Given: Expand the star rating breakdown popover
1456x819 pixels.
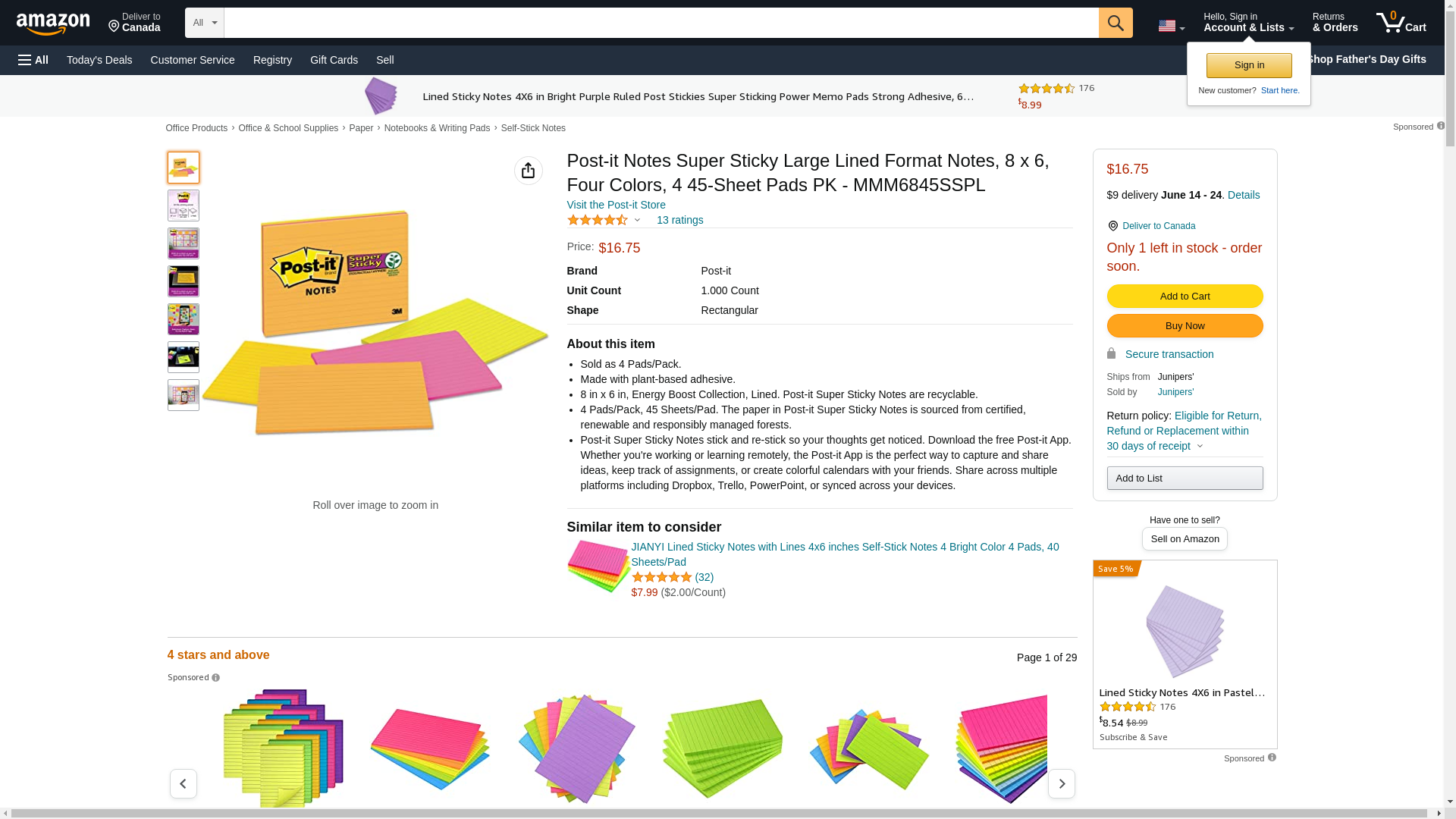Looking at the screenshot, I should tap(637, 220).
